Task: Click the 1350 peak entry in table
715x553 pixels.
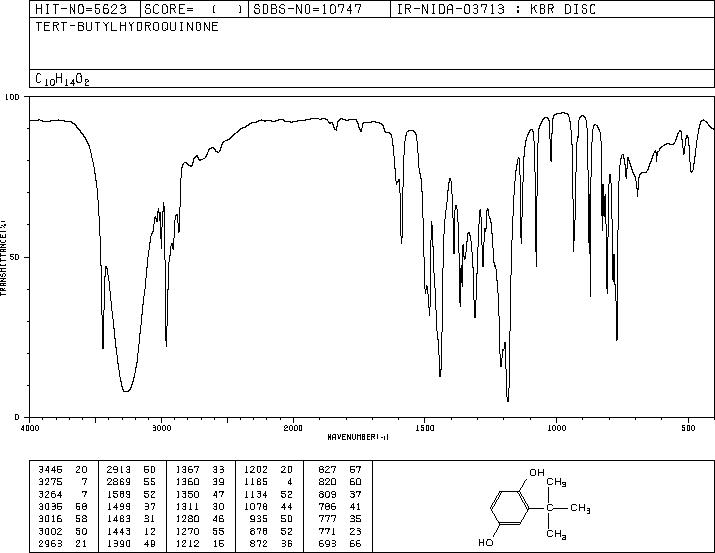Action: [200, 494]
